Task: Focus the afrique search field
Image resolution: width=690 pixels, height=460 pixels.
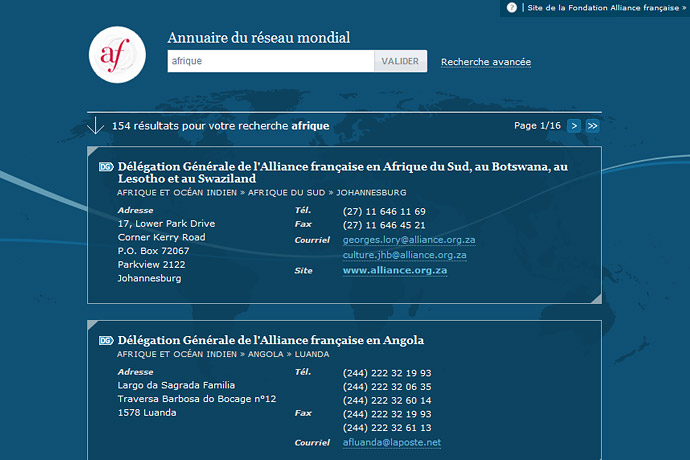Action: pos(271,61)
